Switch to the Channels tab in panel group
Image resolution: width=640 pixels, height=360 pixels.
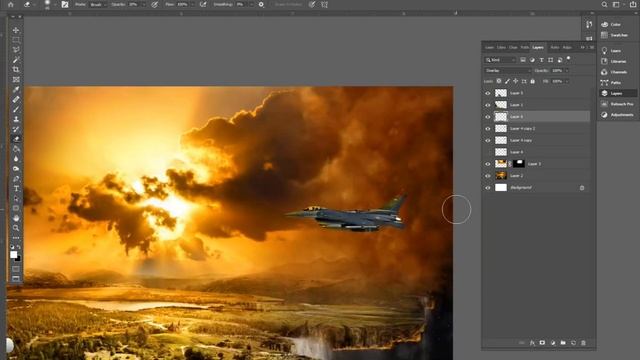(513, 47)
